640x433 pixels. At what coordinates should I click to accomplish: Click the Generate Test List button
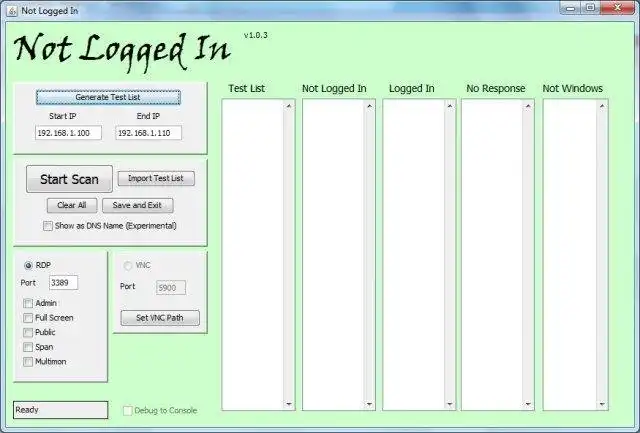[108, 97]
